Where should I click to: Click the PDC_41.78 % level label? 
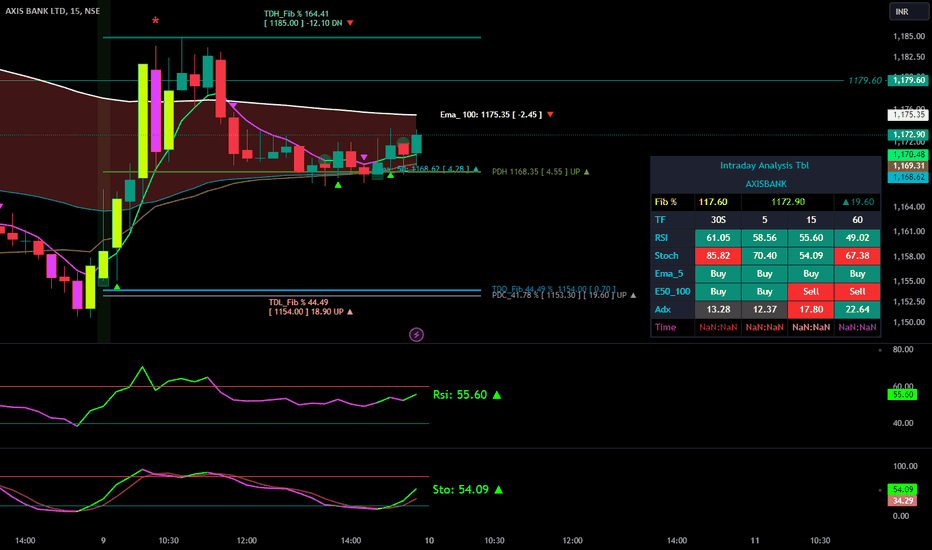click(563, 296)
